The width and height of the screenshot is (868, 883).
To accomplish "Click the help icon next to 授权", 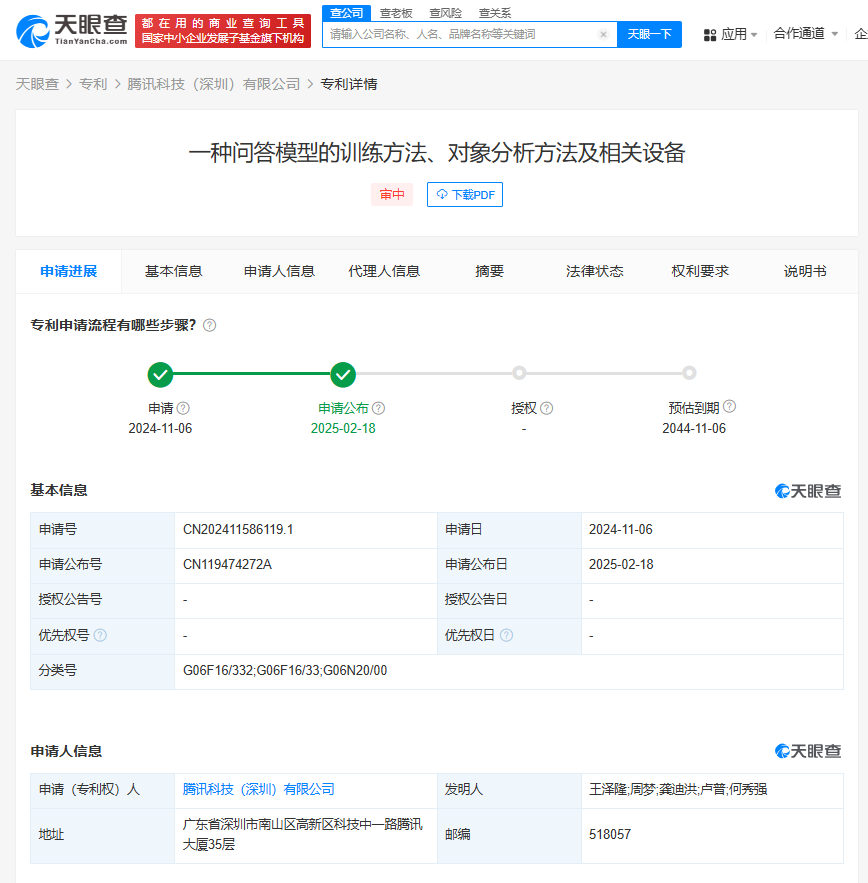I will coord(547,408).
